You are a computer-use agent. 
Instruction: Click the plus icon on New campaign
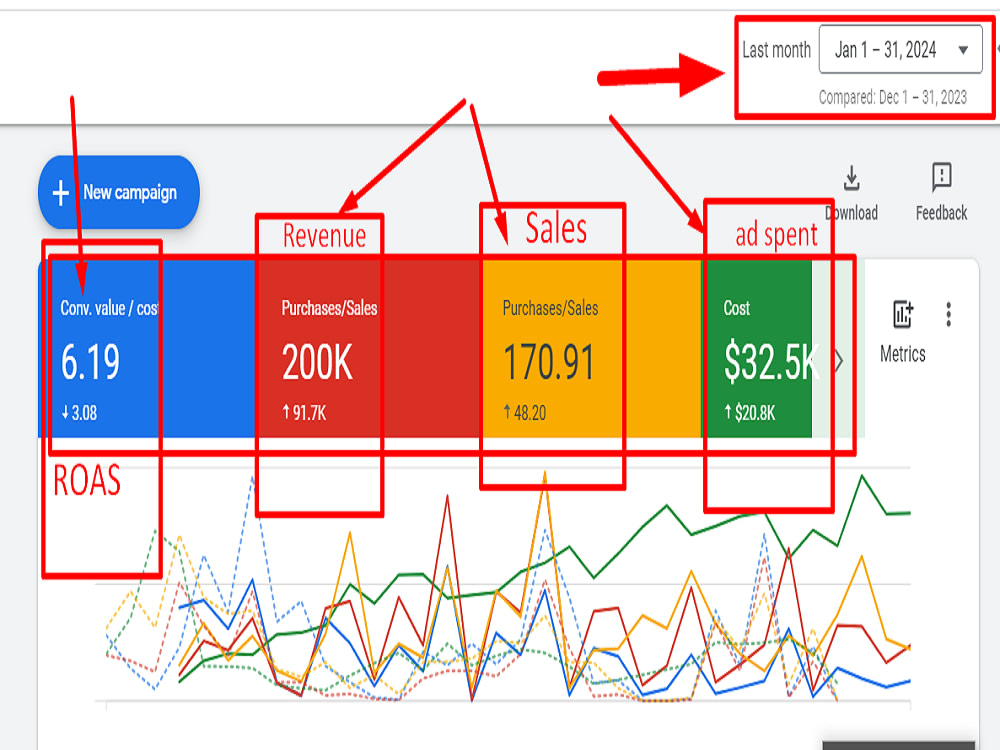pos(61,193)
